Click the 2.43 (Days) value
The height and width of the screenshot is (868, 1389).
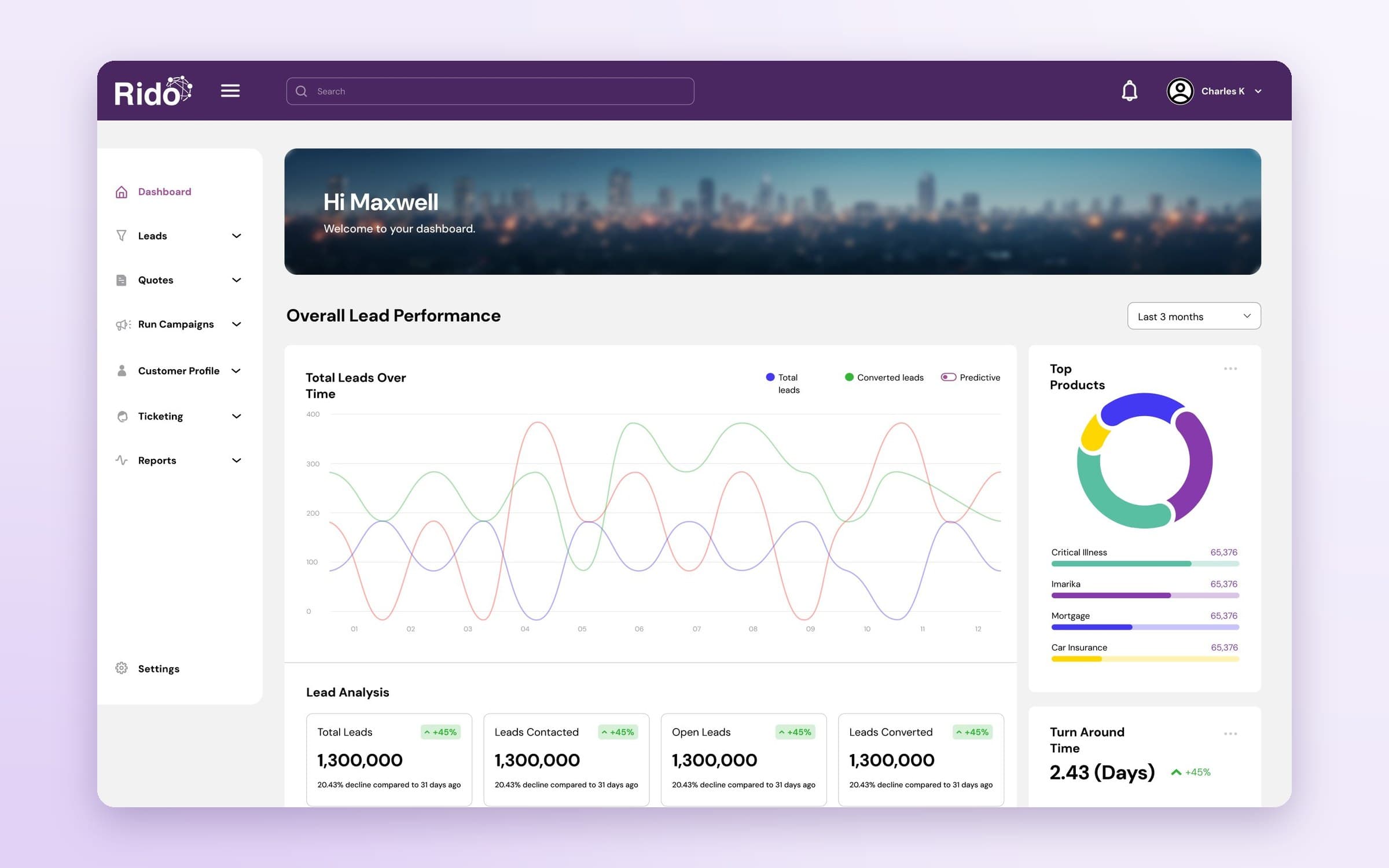(1102, 773)
